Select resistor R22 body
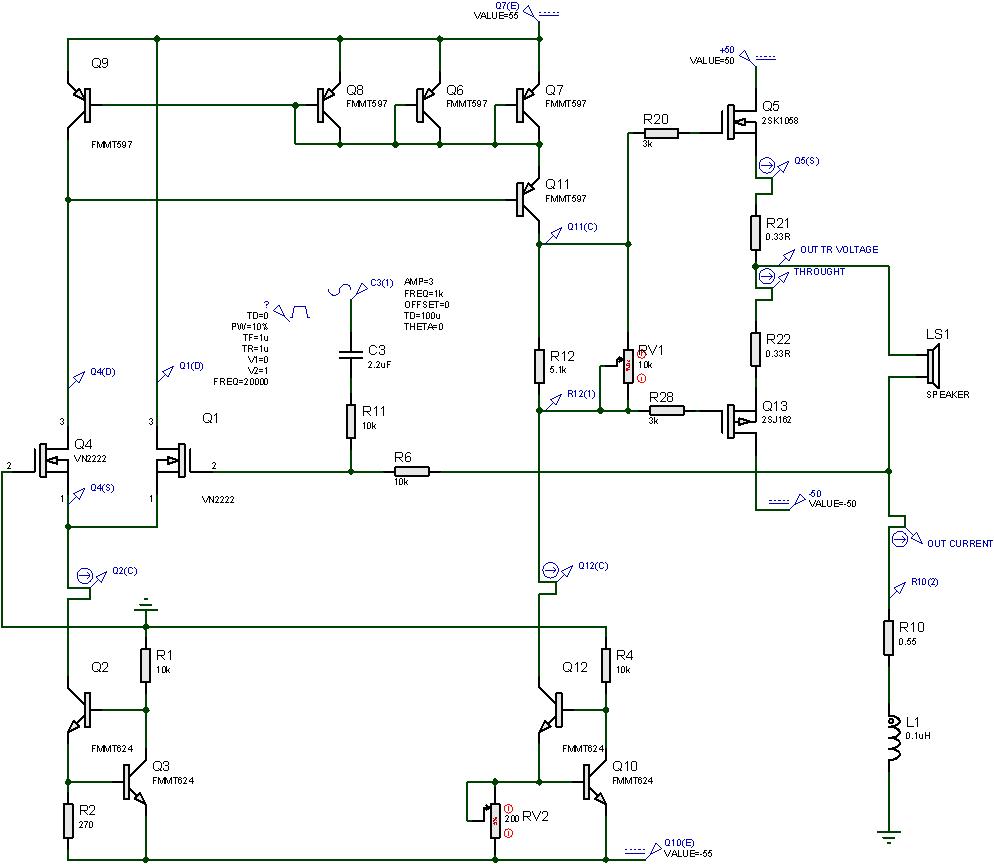Viewport: 994px width, 864px height. click(755, 349)
